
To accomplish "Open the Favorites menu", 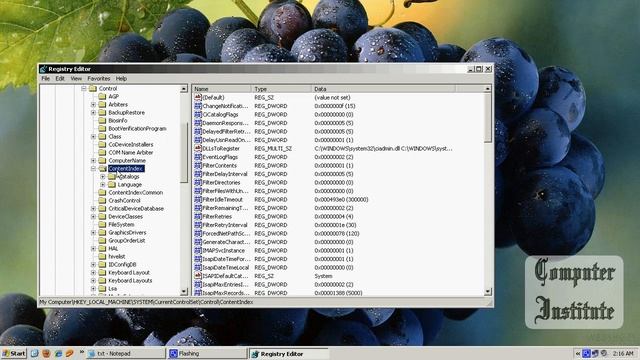I will 99,78.
